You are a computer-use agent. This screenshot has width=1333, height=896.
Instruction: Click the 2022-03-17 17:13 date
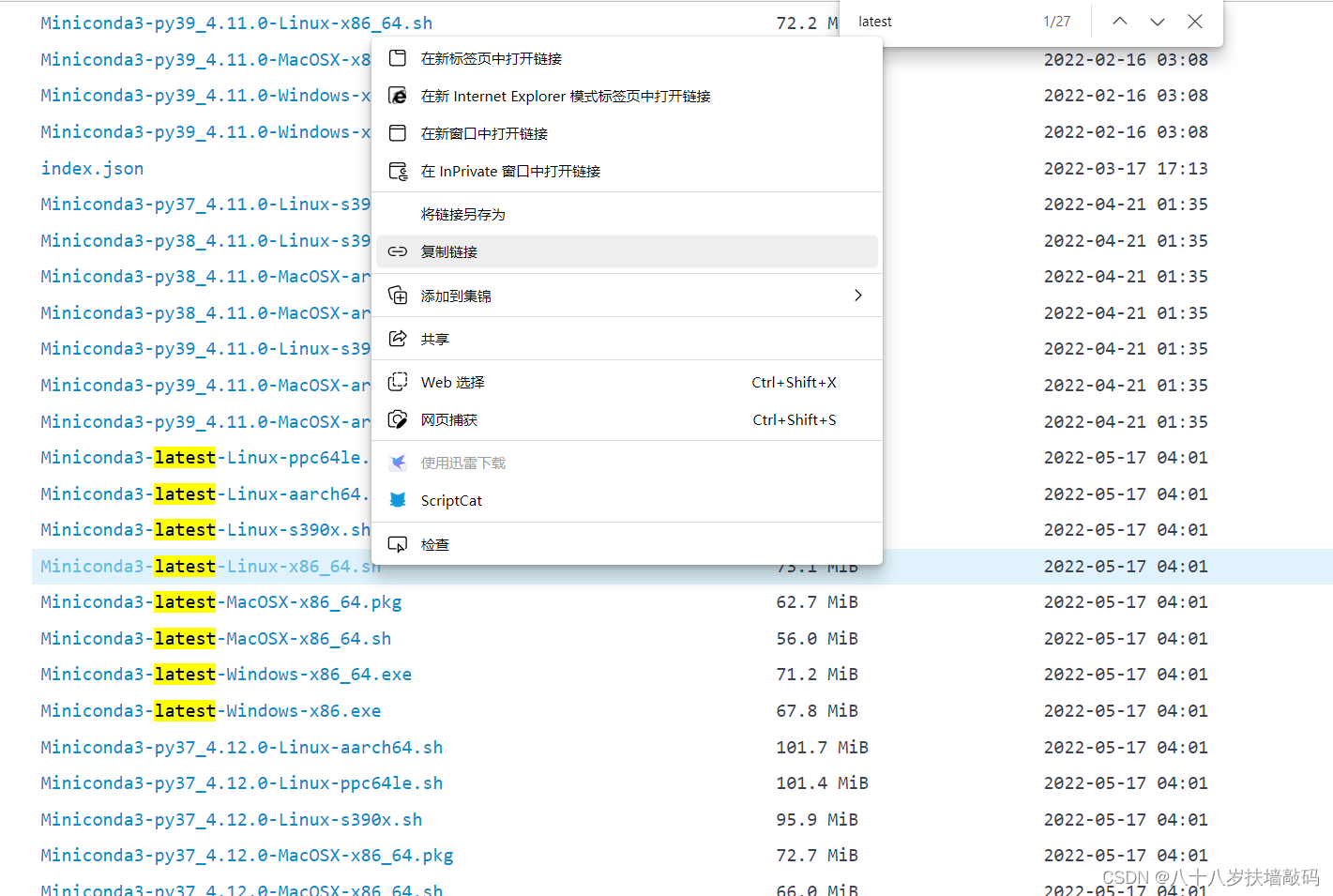1126,169
